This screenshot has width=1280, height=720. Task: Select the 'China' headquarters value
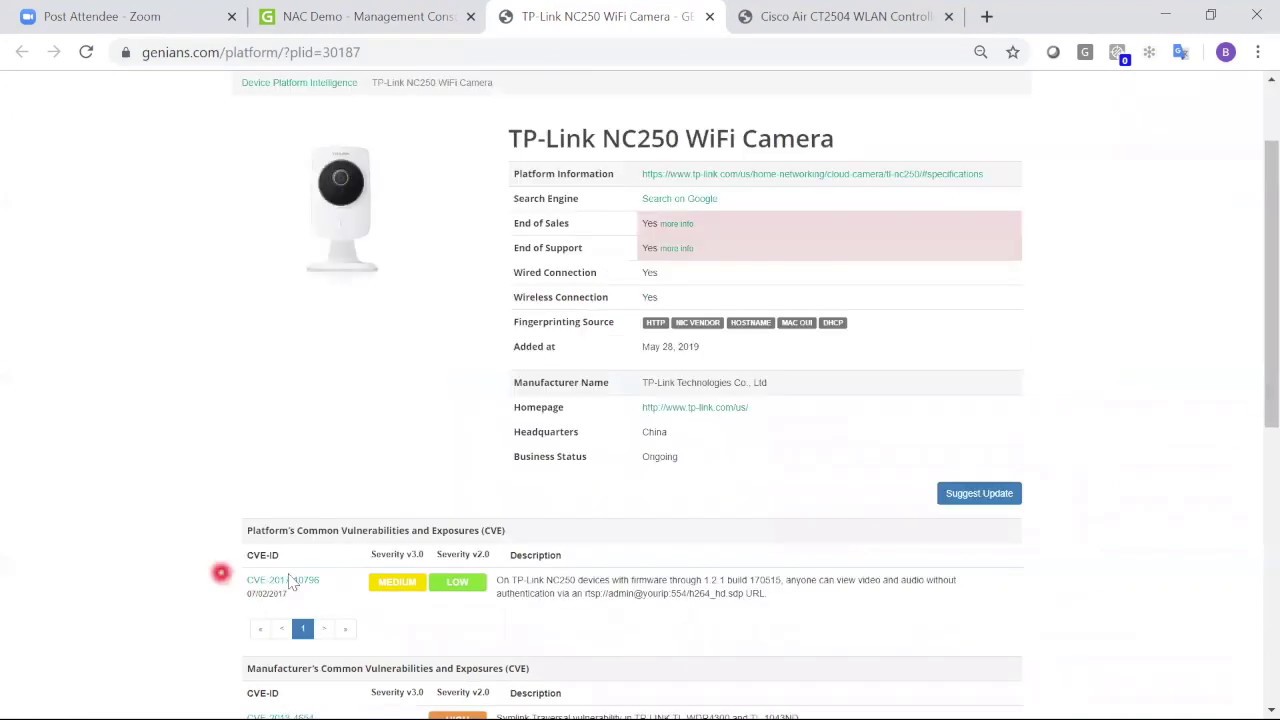pos(654,432)
